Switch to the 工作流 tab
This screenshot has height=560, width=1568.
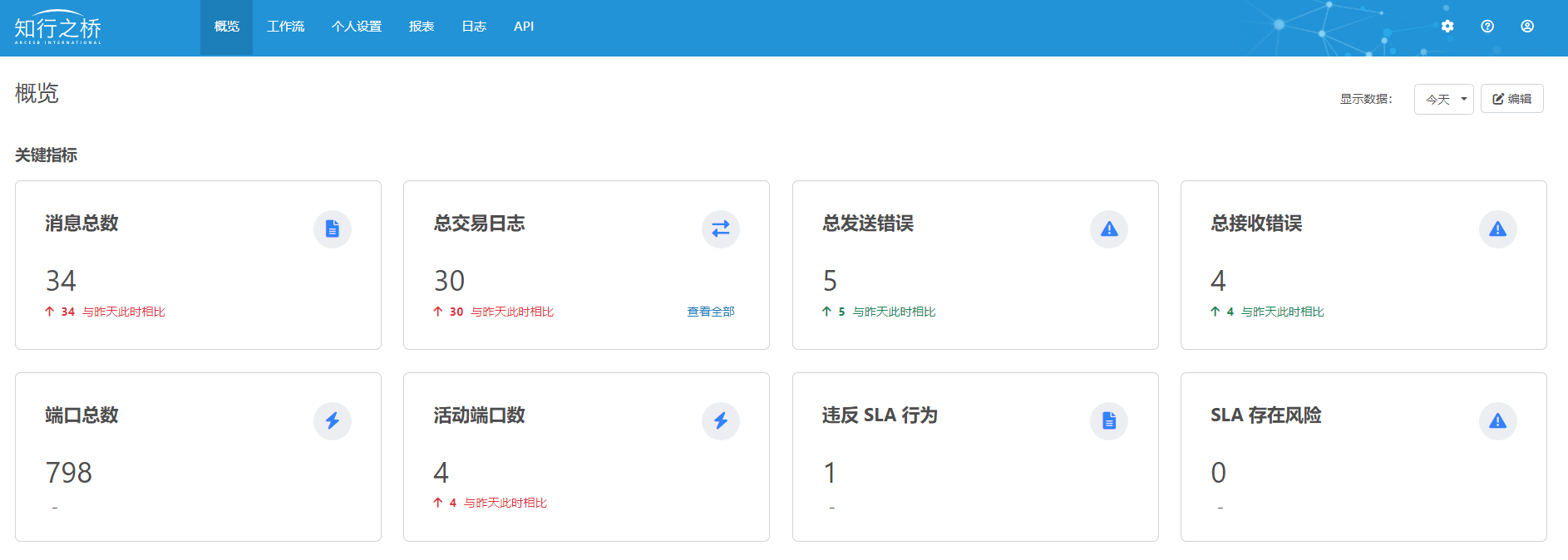coord(285,27)
